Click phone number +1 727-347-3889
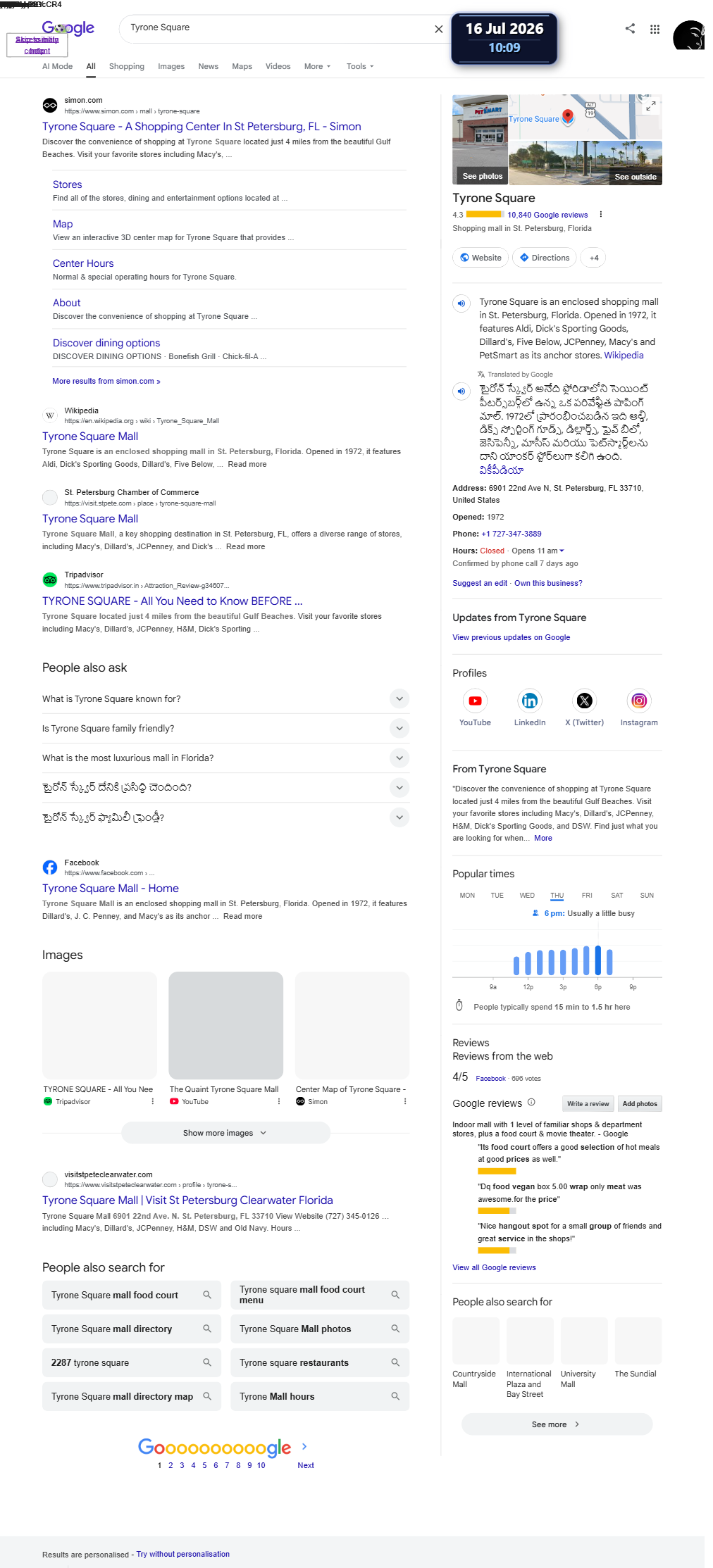The image size is (713, 1568). pyautogui.click(x=512, y=534)
